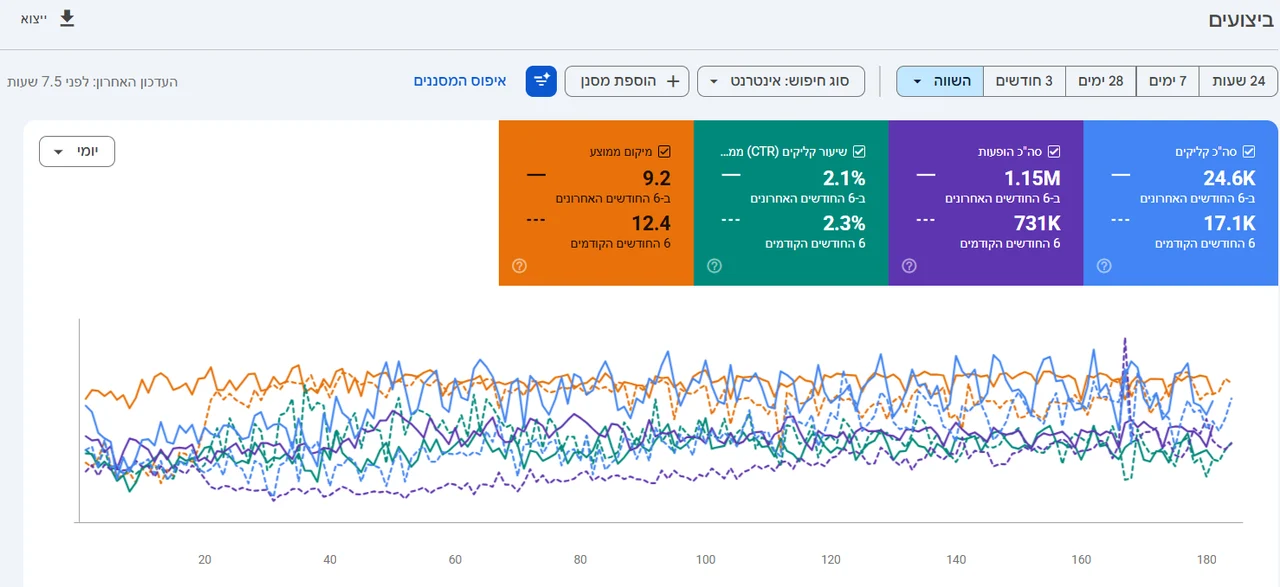This screenshot has height=587, width=1280.
Task: Uncheck the שיעור קליקים (CTR) checkbox
Action: coord(858,152)
